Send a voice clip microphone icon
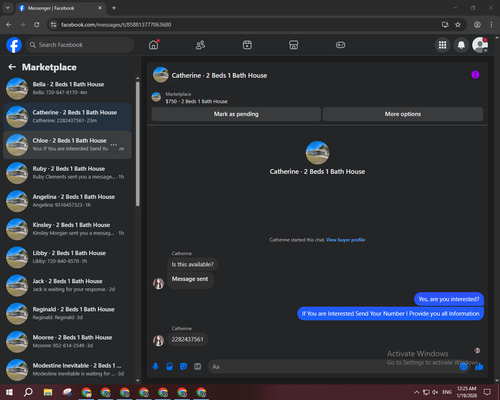Image resolution: width=500 pixels, height=400 pixels. (155, 367)
